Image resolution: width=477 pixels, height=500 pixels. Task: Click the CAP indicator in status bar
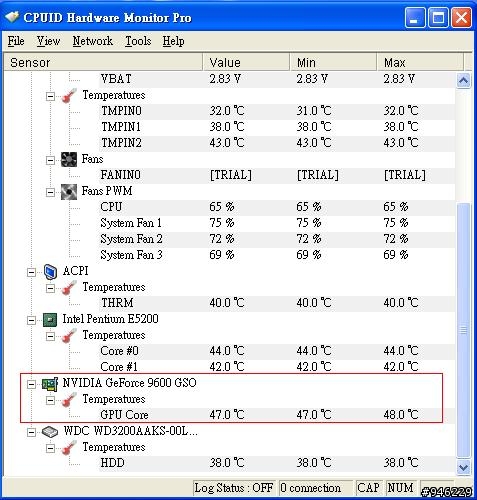(x=368, y=488)
